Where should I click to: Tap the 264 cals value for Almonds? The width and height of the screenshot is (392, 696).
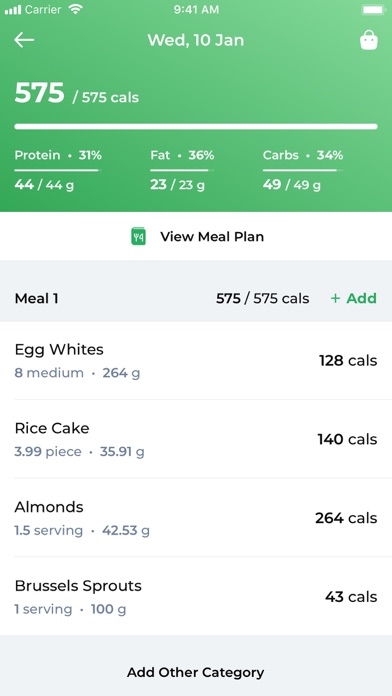[346, 518]
